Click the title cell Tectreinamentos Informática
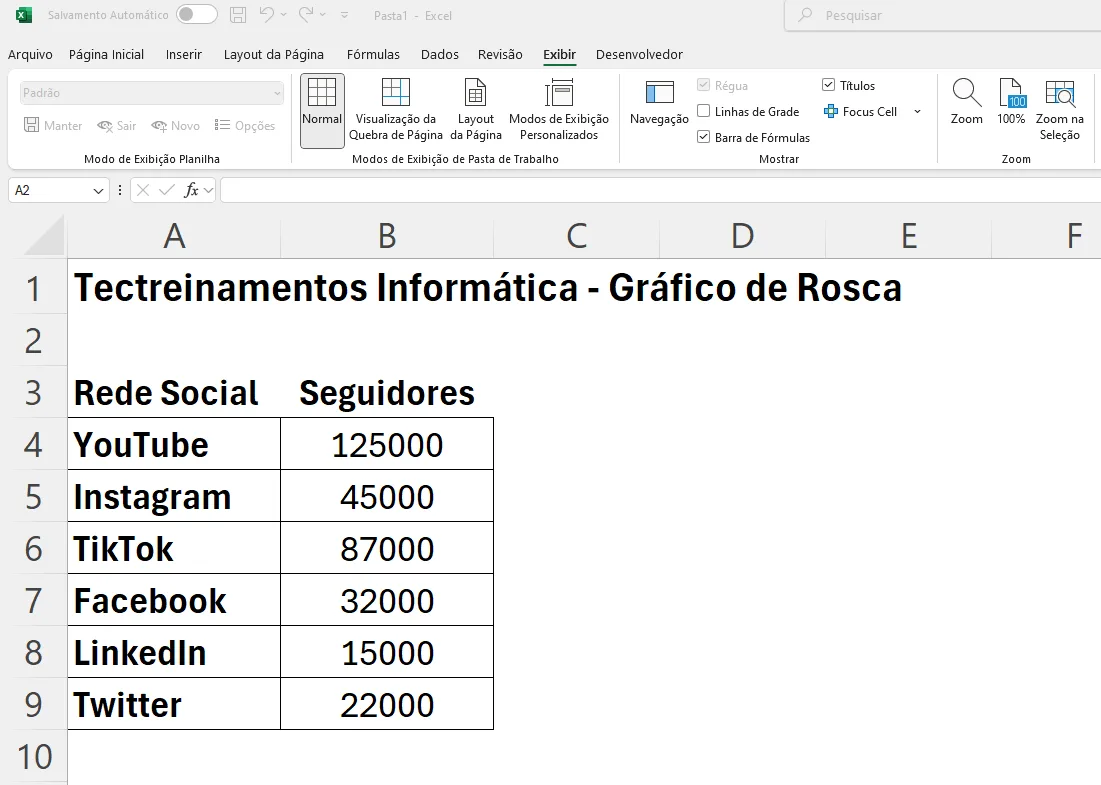 487,288
